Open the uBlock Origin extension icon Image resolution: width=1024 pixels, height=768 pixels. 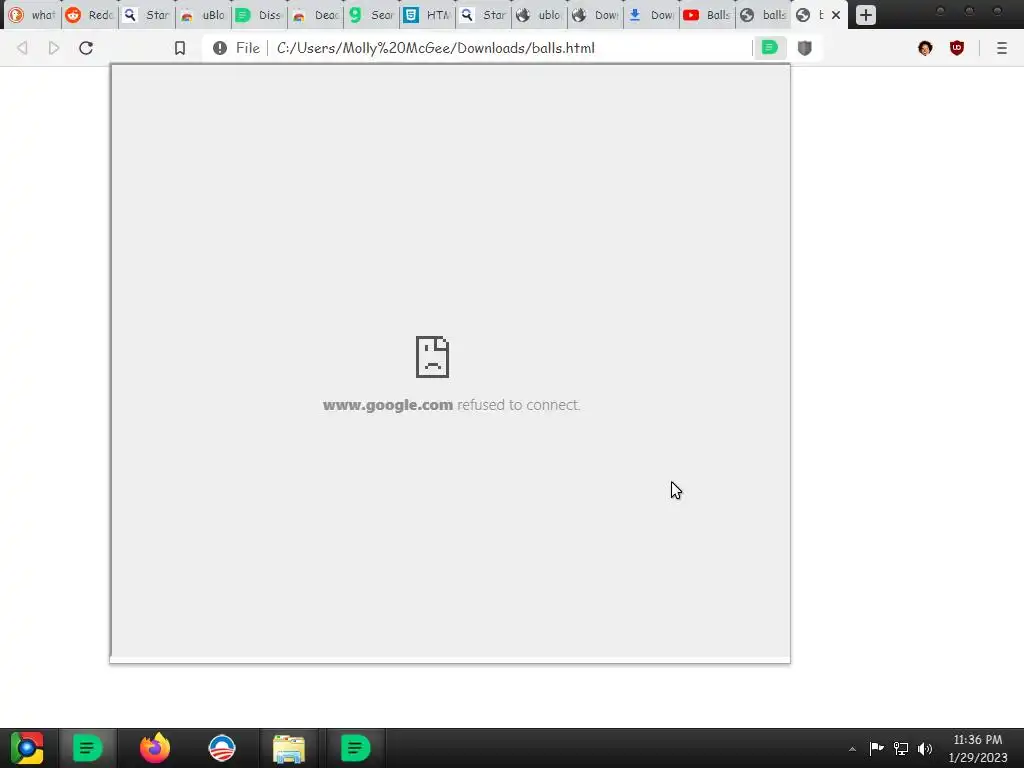957,48
